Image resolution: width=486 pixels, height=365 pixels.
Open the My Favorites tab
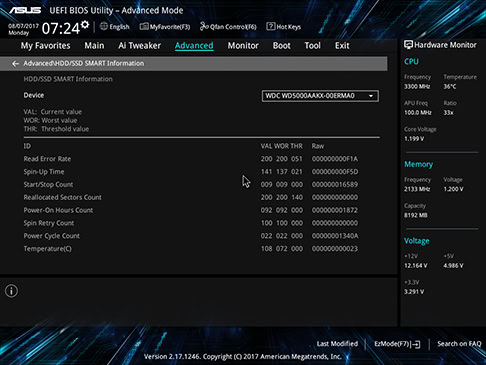(x=45, y=46)
